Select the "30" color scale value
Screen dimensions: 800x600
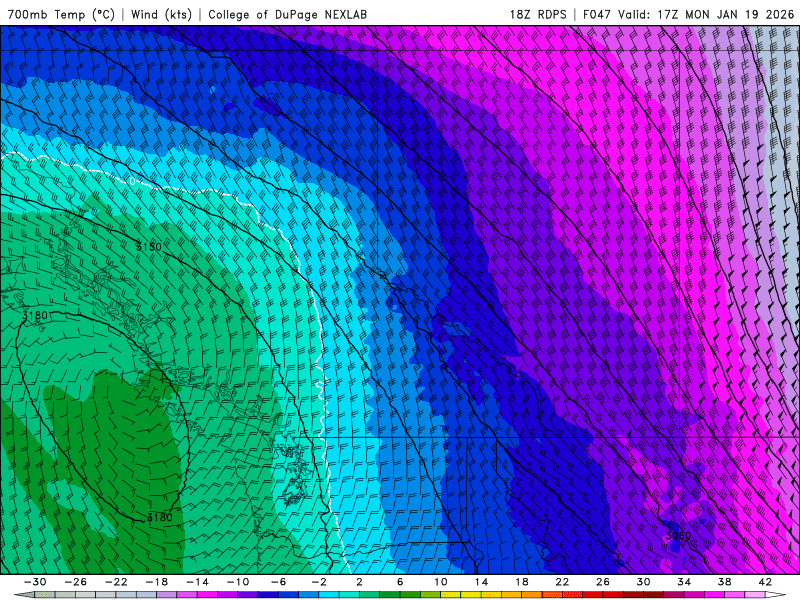[x=643, y=582]
